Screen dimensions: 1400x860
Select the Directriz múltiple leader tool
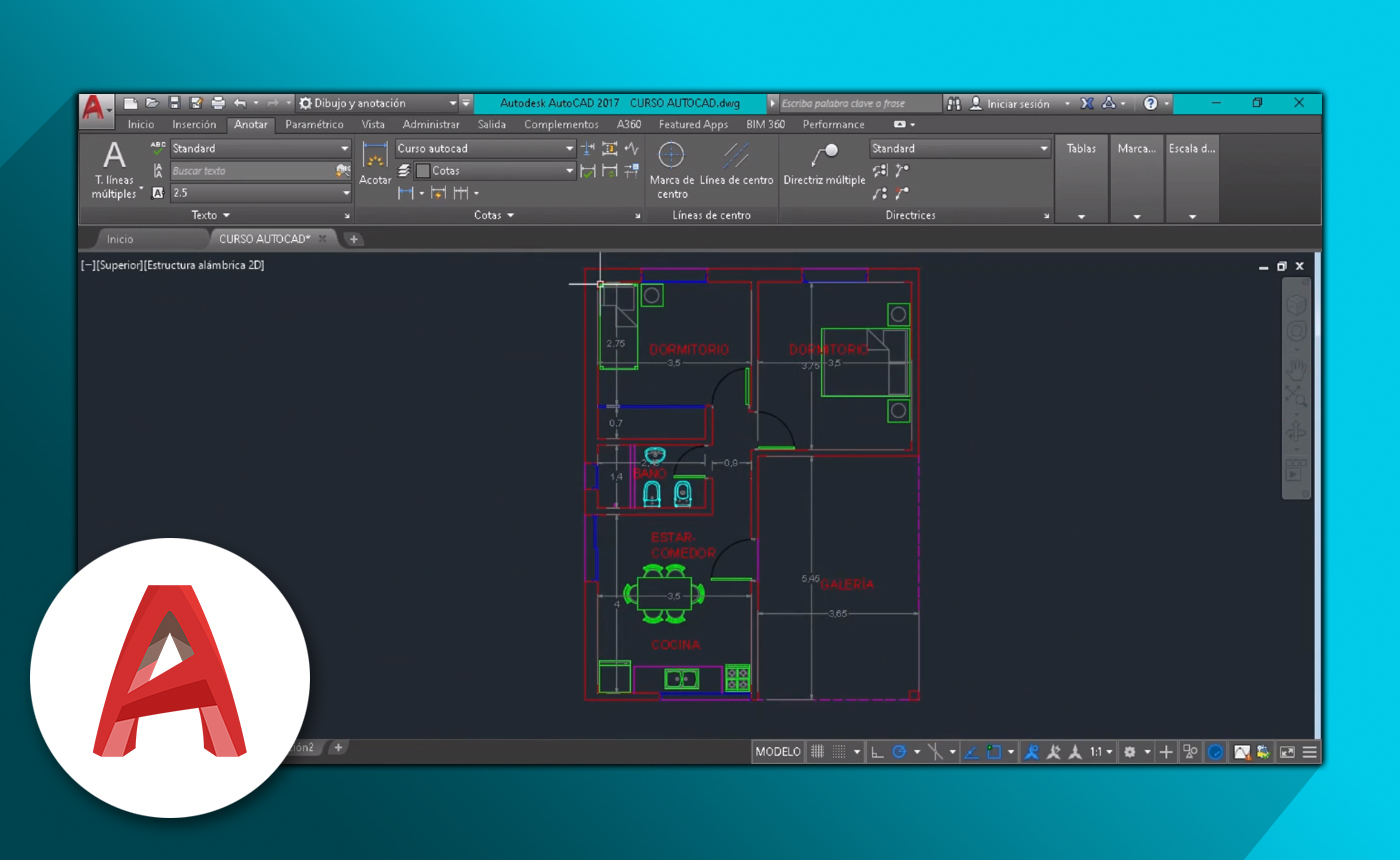(824, 164)
